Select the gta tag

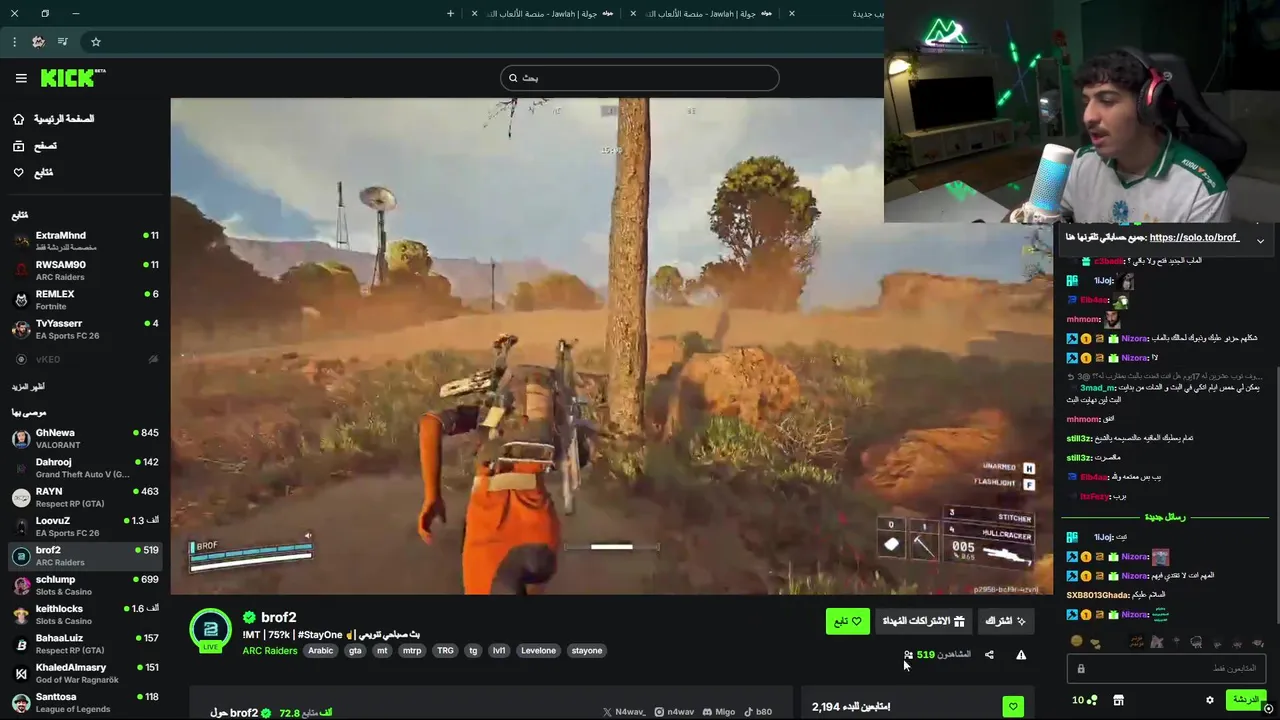coord(355,651)
